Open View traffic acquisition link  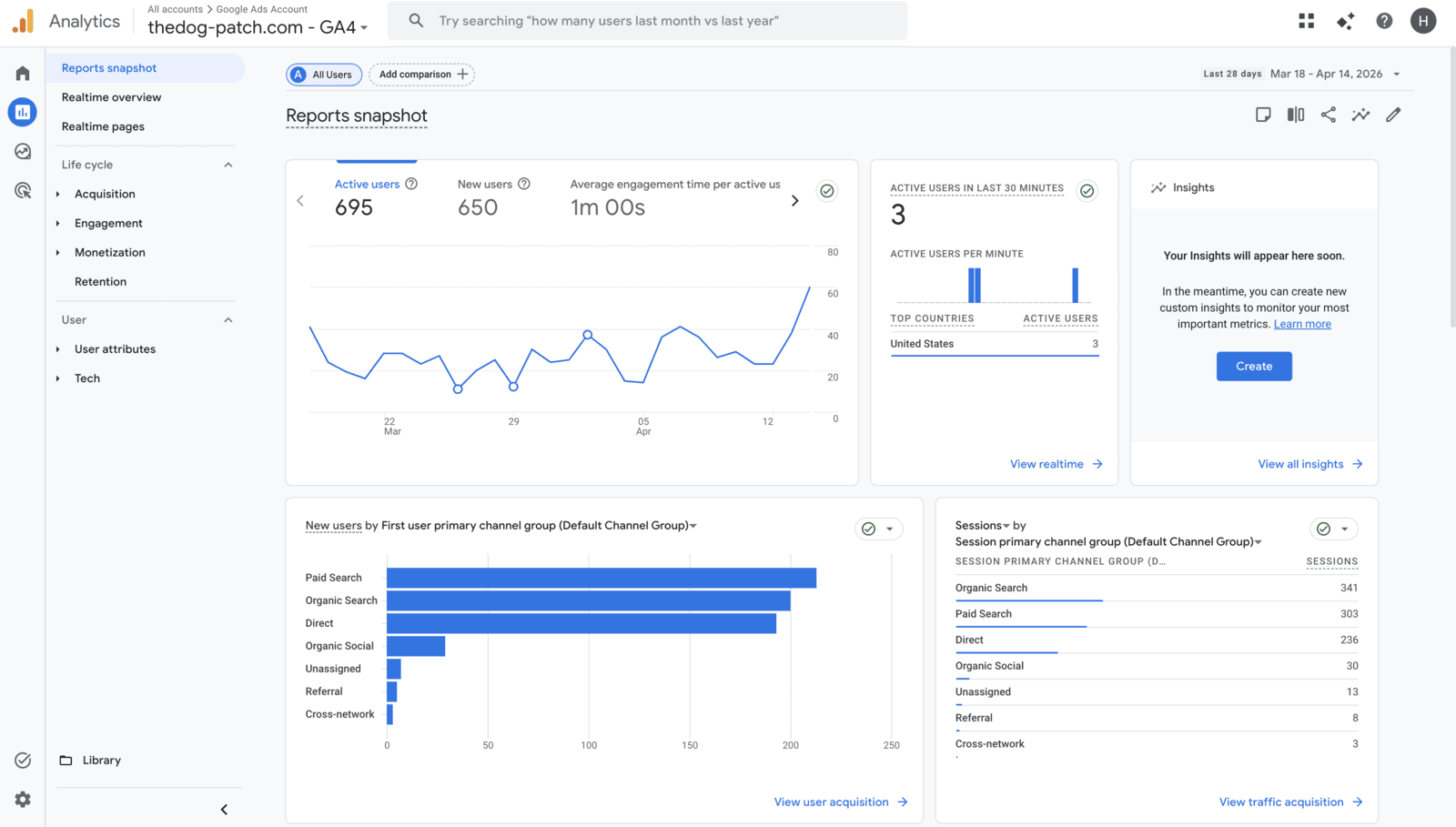(x=1291, y=802)
